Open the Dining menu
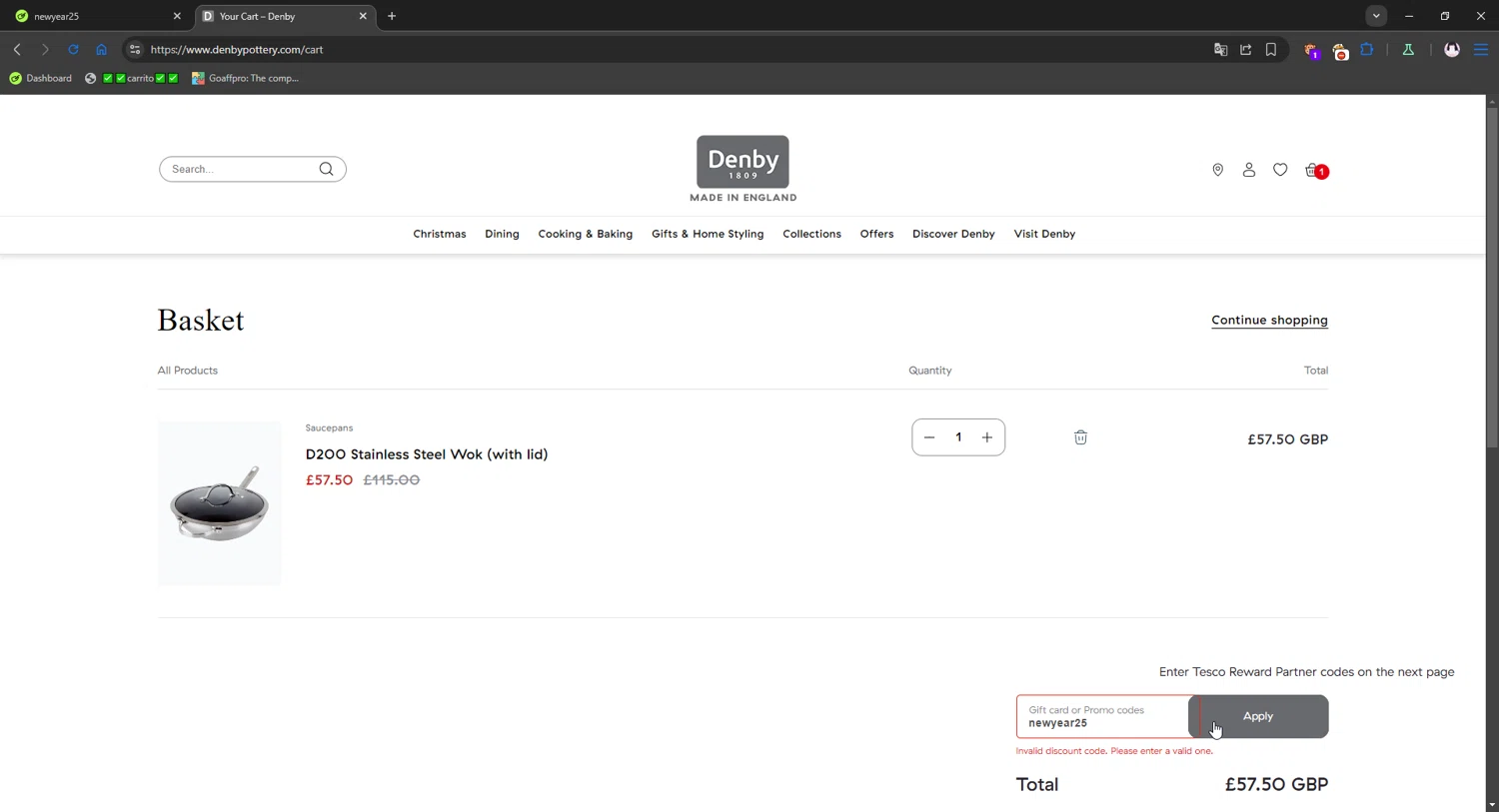 (x=502, y=234)
